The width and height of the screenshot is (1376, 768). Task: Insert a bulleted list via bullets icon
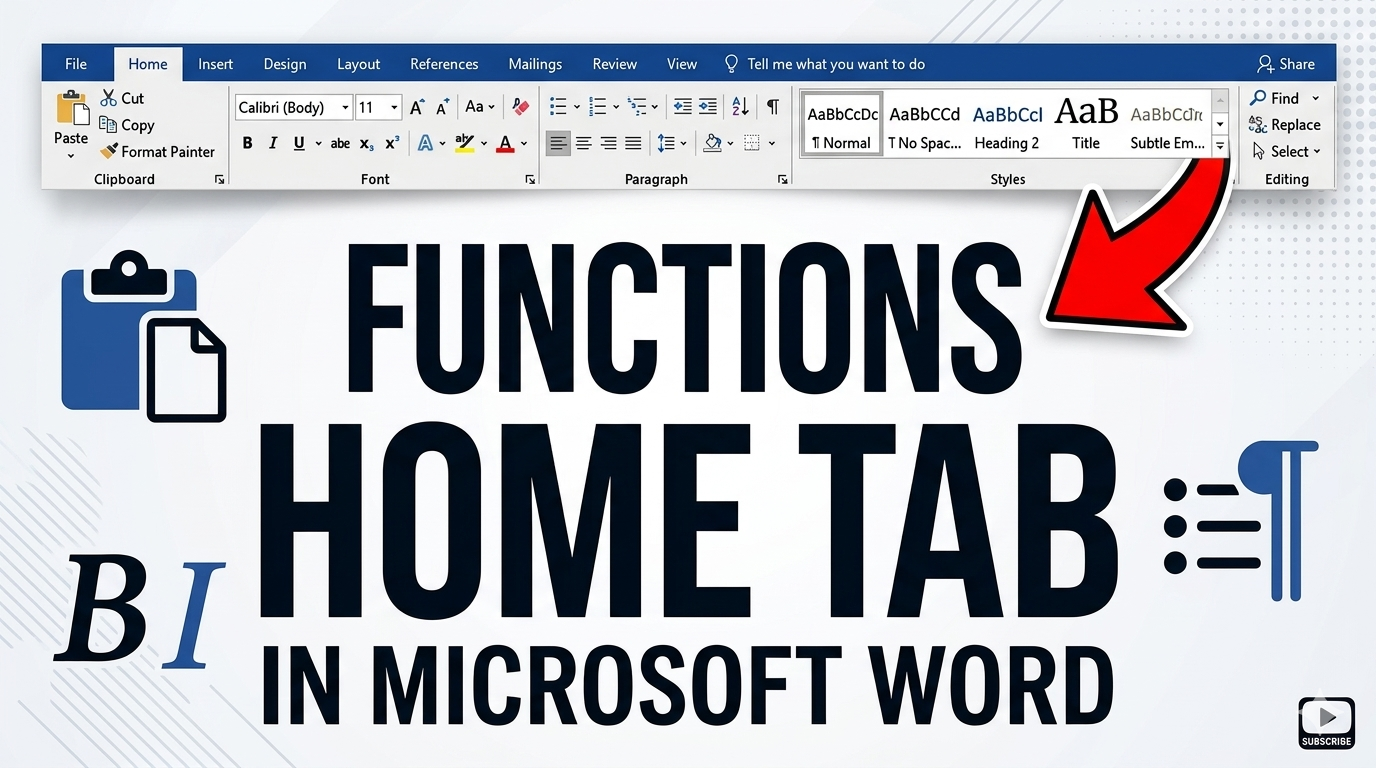(558, 107)
